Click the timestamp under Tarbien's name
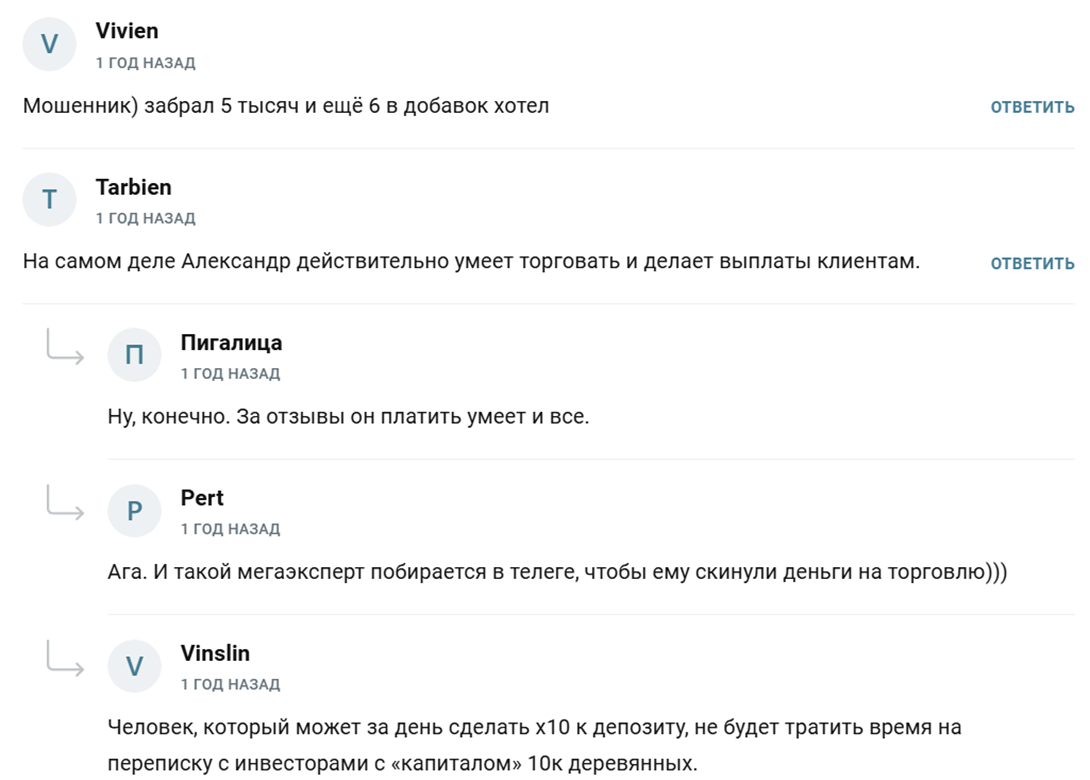 145,218
